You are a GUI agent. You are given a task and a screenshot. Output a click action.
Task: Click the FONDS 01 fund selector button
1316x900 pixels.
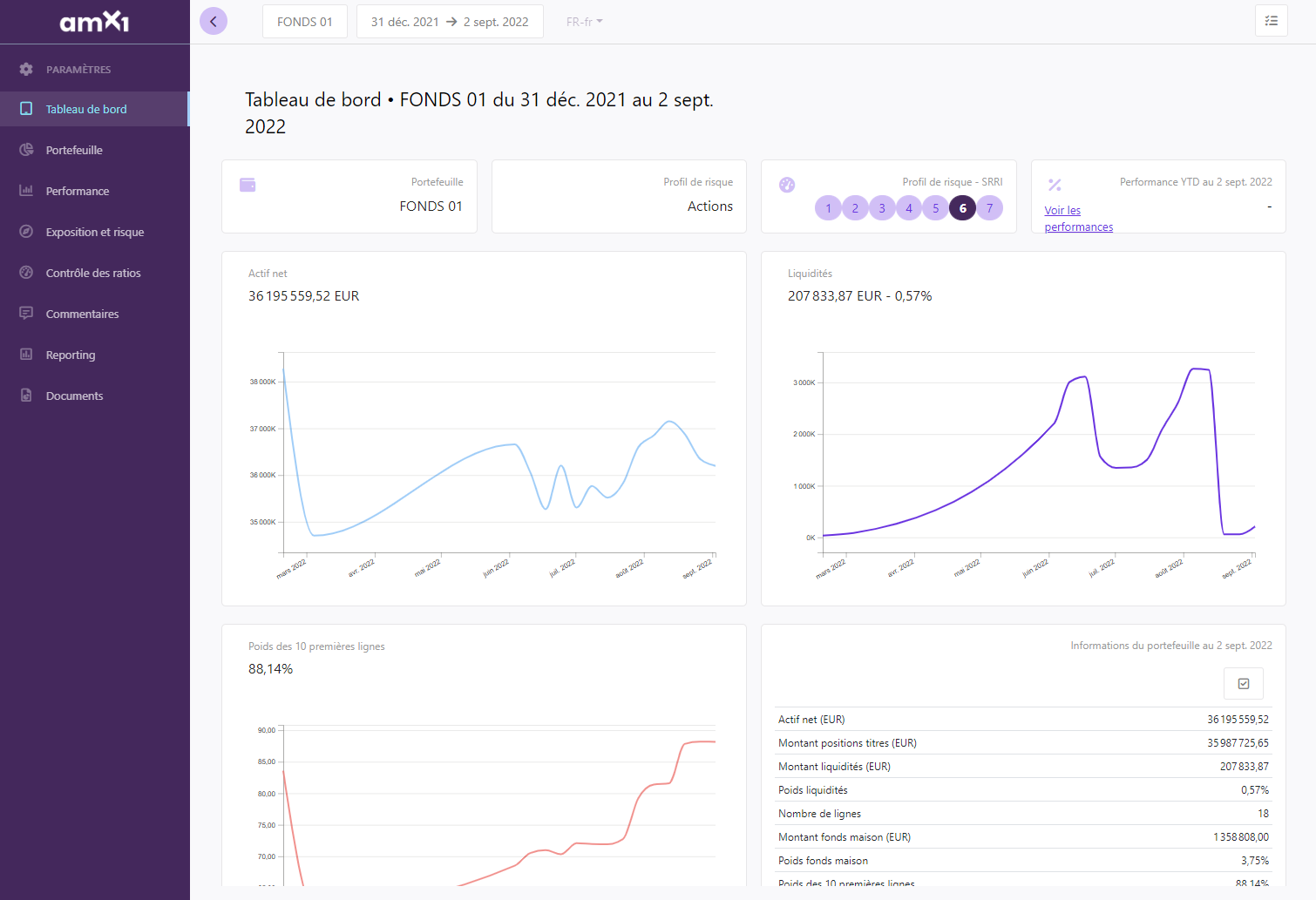tap(305, 22)
